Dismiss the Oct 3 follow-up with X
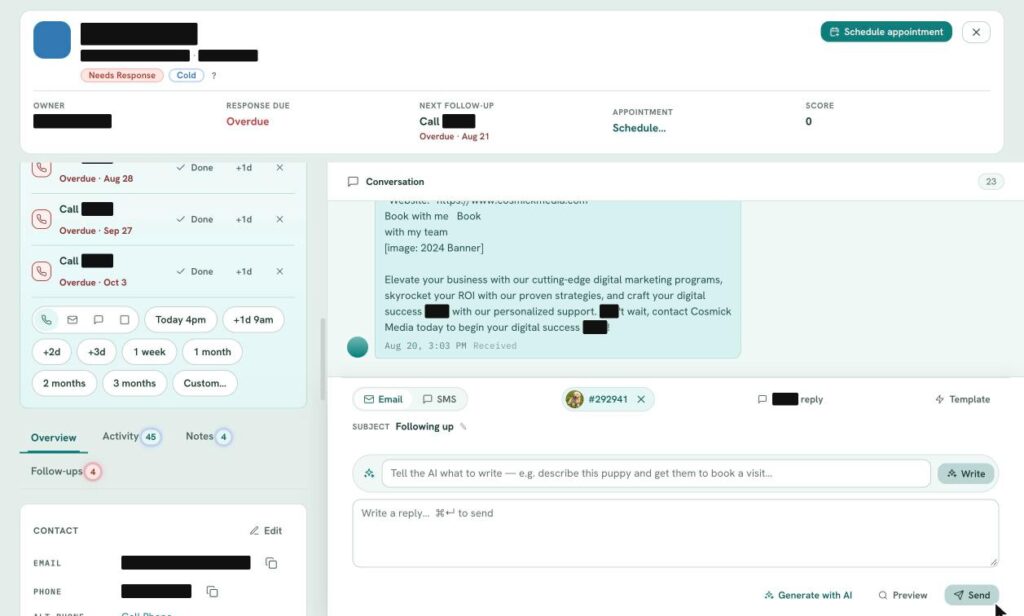This screenshot has height=616, width=1024. [x=280, y=271]
